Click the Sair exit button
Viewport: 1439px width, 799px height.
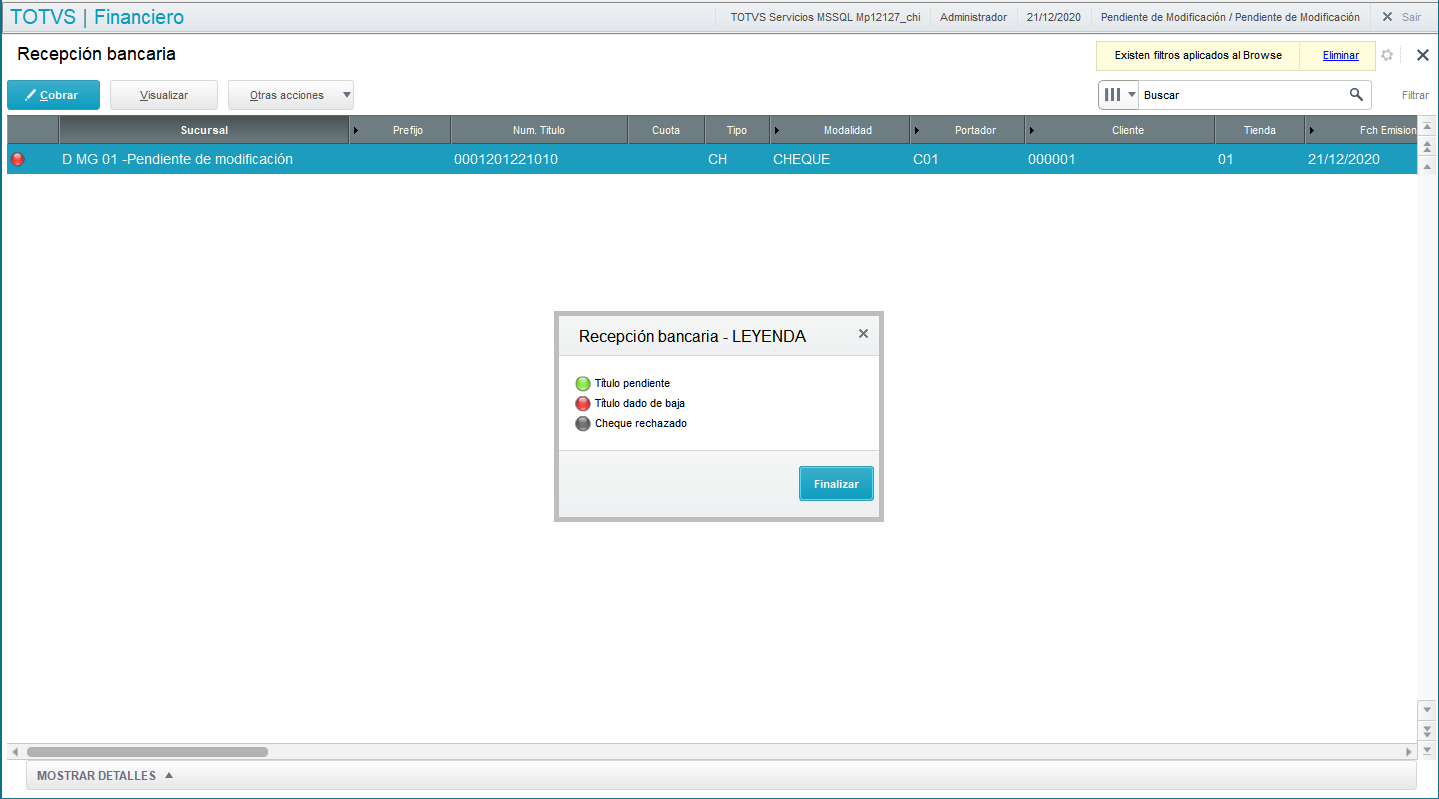1402,17
